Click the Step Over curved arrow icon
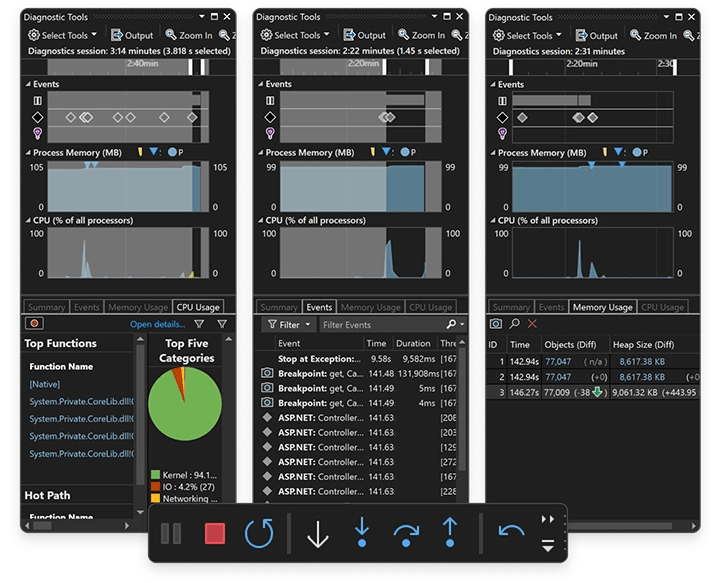Image resolution: width=725 pixels, height=583 pixels. (406, 535)
